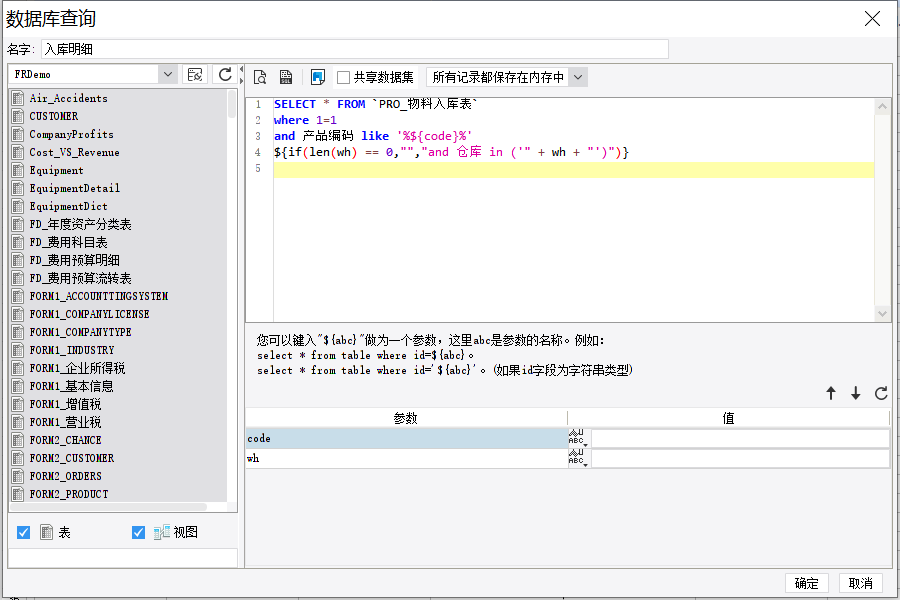This screenshot has width=900, height=600.
Task: Click empty line 5 in SQL editor
Action: pos(573,169)
